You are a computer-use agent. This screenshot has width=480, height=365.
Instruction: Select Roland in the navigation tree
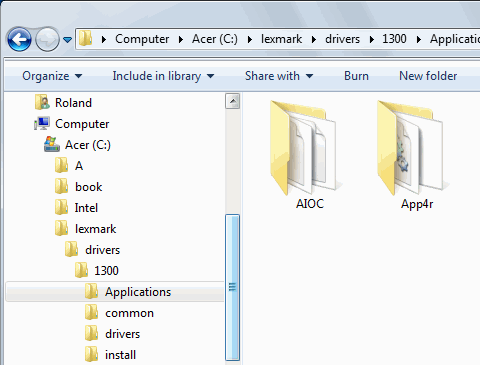pyautogui.click(x=73, y=103)
